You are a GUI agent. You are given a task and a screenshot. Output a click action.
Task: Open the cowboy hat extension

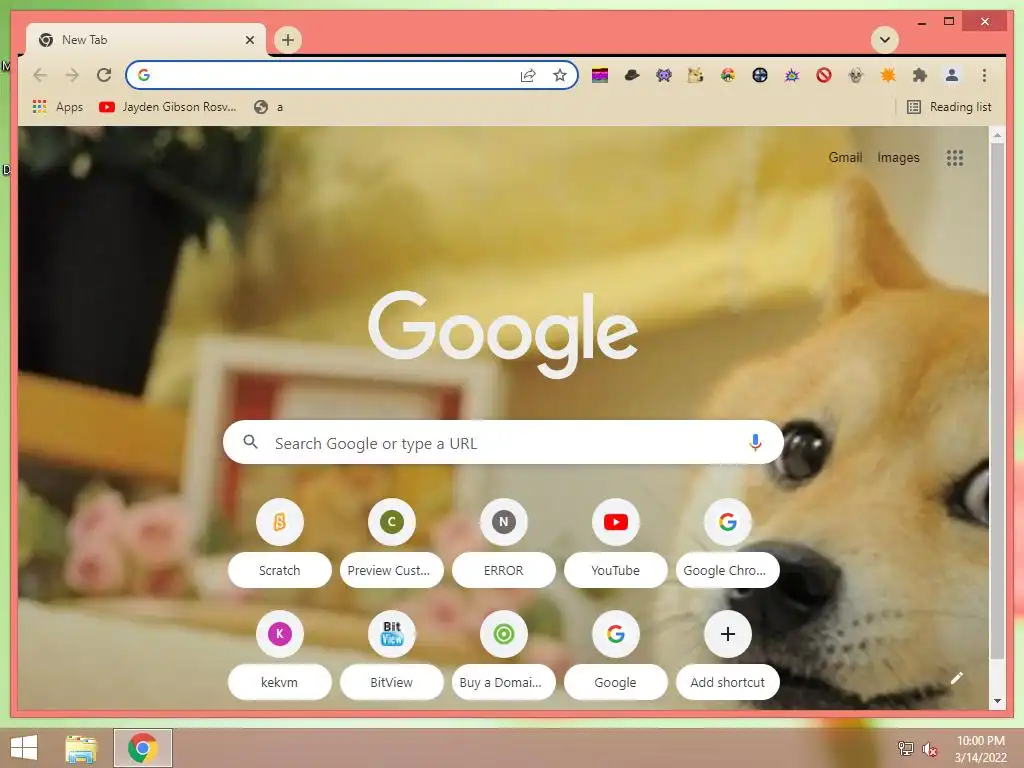[632, 75]
